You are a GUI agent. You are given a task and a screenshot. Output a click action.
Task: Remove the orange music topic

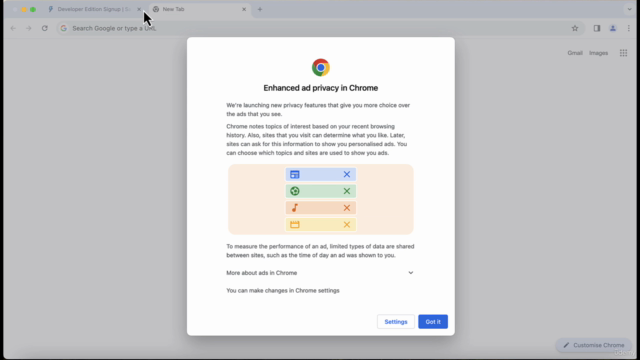click(x=347, y=208)
